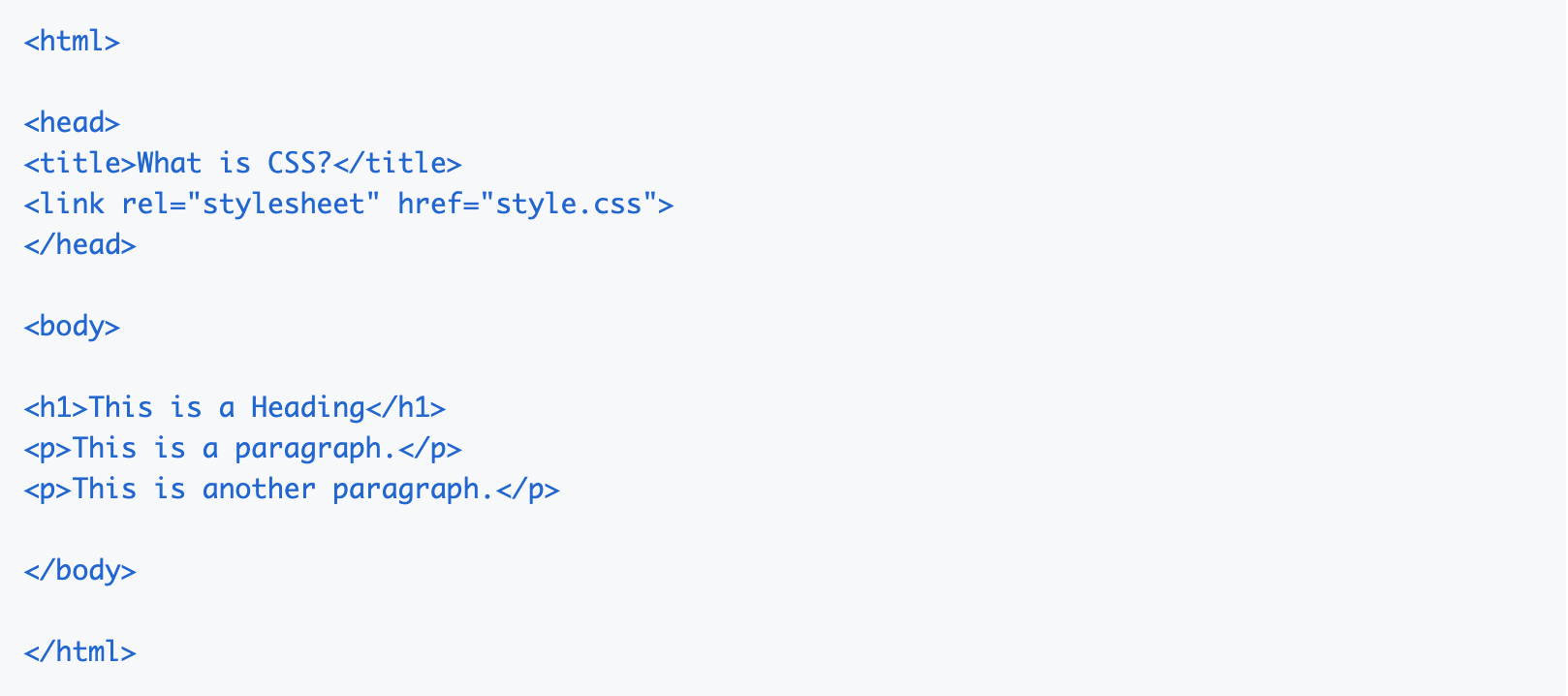Click the closing title tag
Screen dimensions: 1568x696
coord(397,164)
